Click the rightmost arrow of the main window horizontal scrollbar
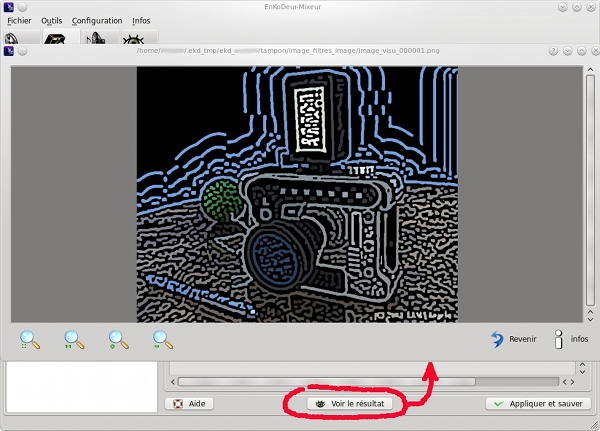The width and height of the screenshot is (600, 431). tap(572, 382)
